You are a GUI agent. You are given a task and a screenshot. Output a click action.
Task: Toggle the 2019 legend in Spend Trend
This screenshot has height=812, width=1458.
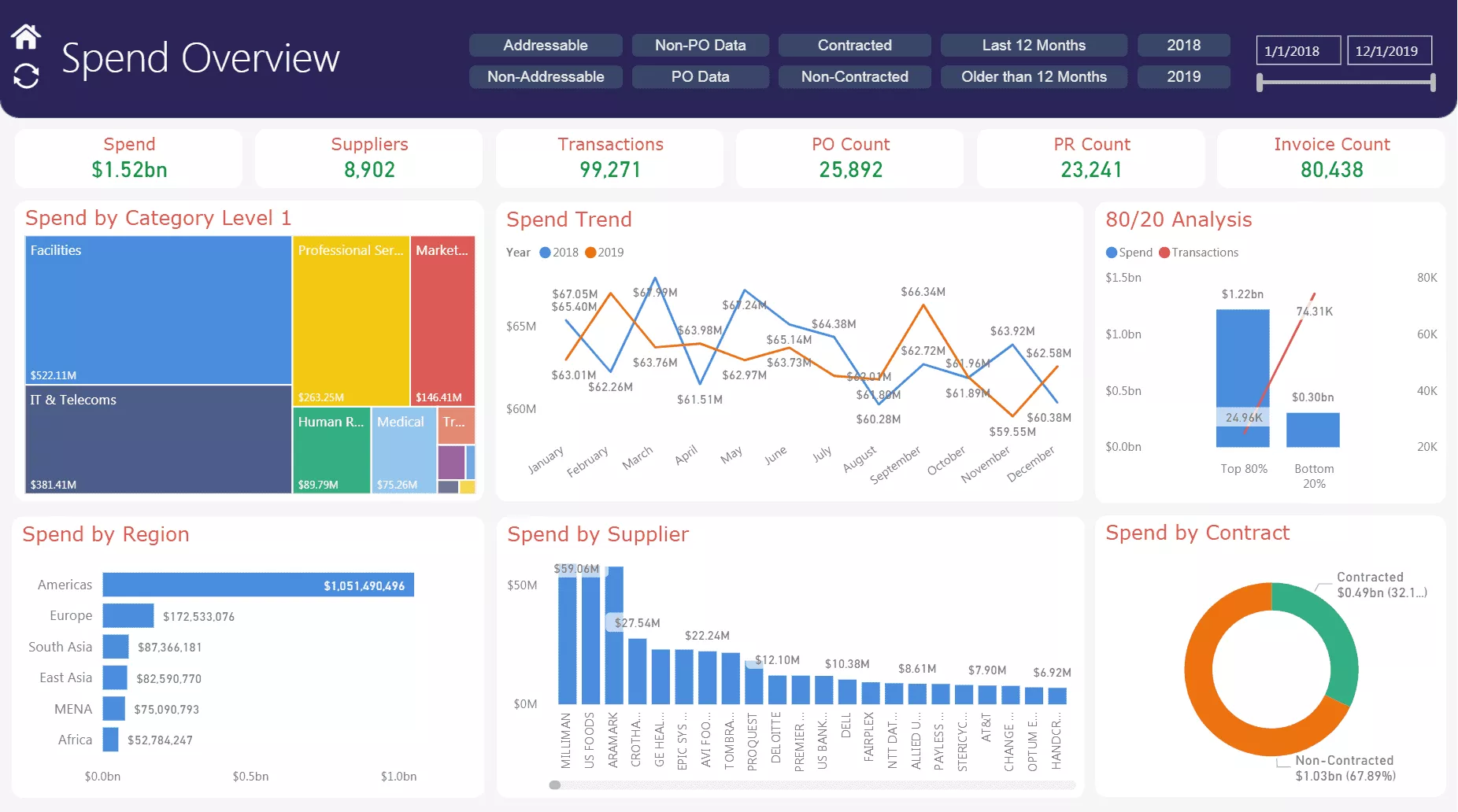tap(606, 252)
